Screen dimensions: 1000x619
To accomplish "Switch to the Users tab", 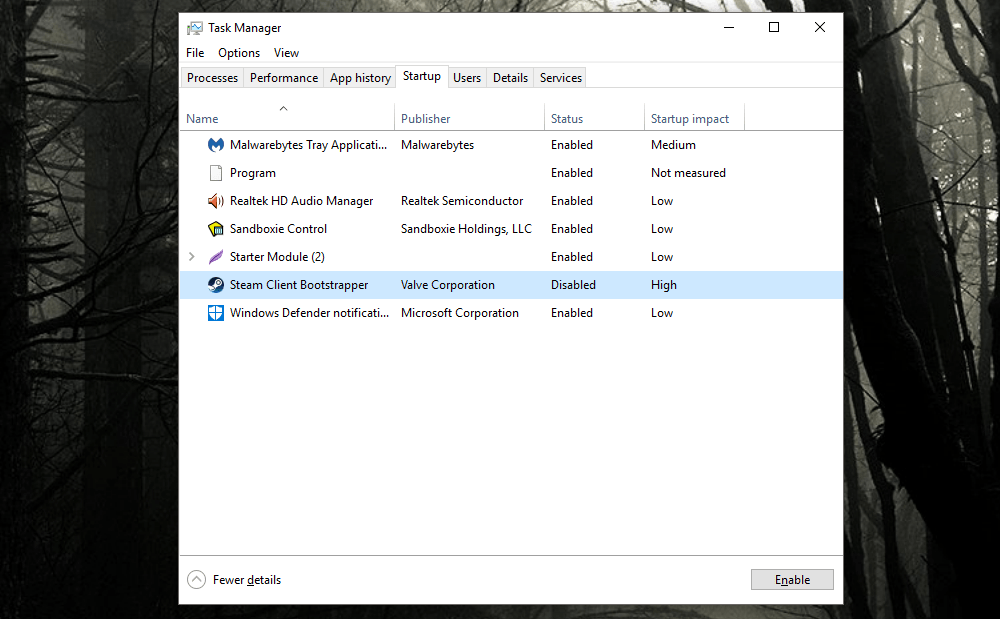I will click(x=467, y=77).
